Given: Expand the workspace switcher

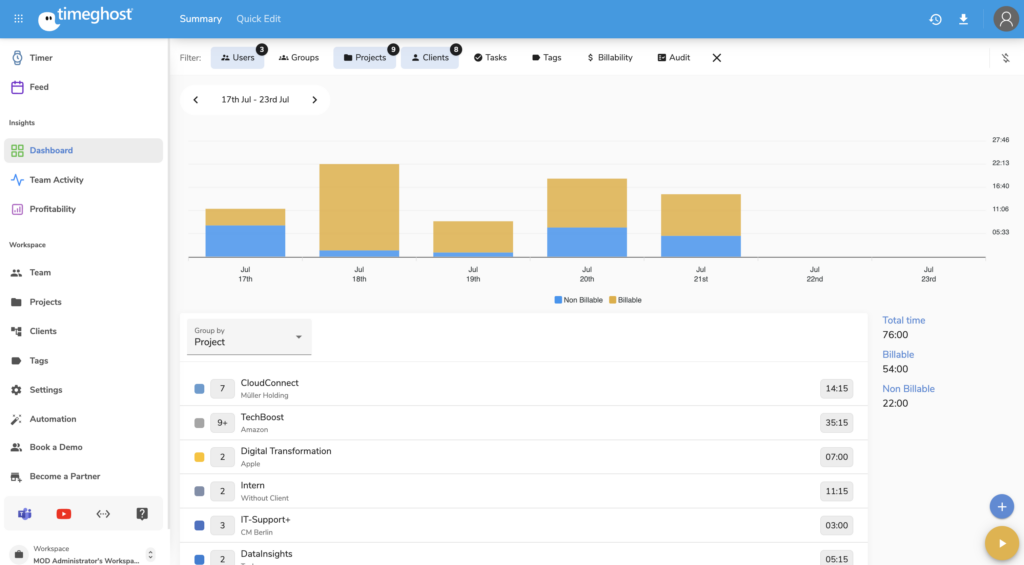Looking at the screenshot, I should 151,554.
